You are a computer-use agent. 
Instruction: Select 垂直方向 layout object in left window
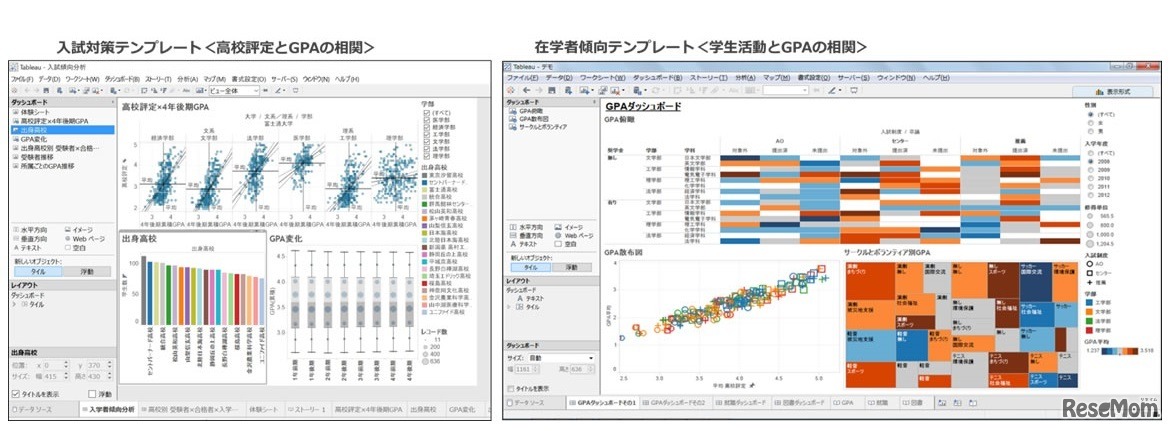click(30, 239)
